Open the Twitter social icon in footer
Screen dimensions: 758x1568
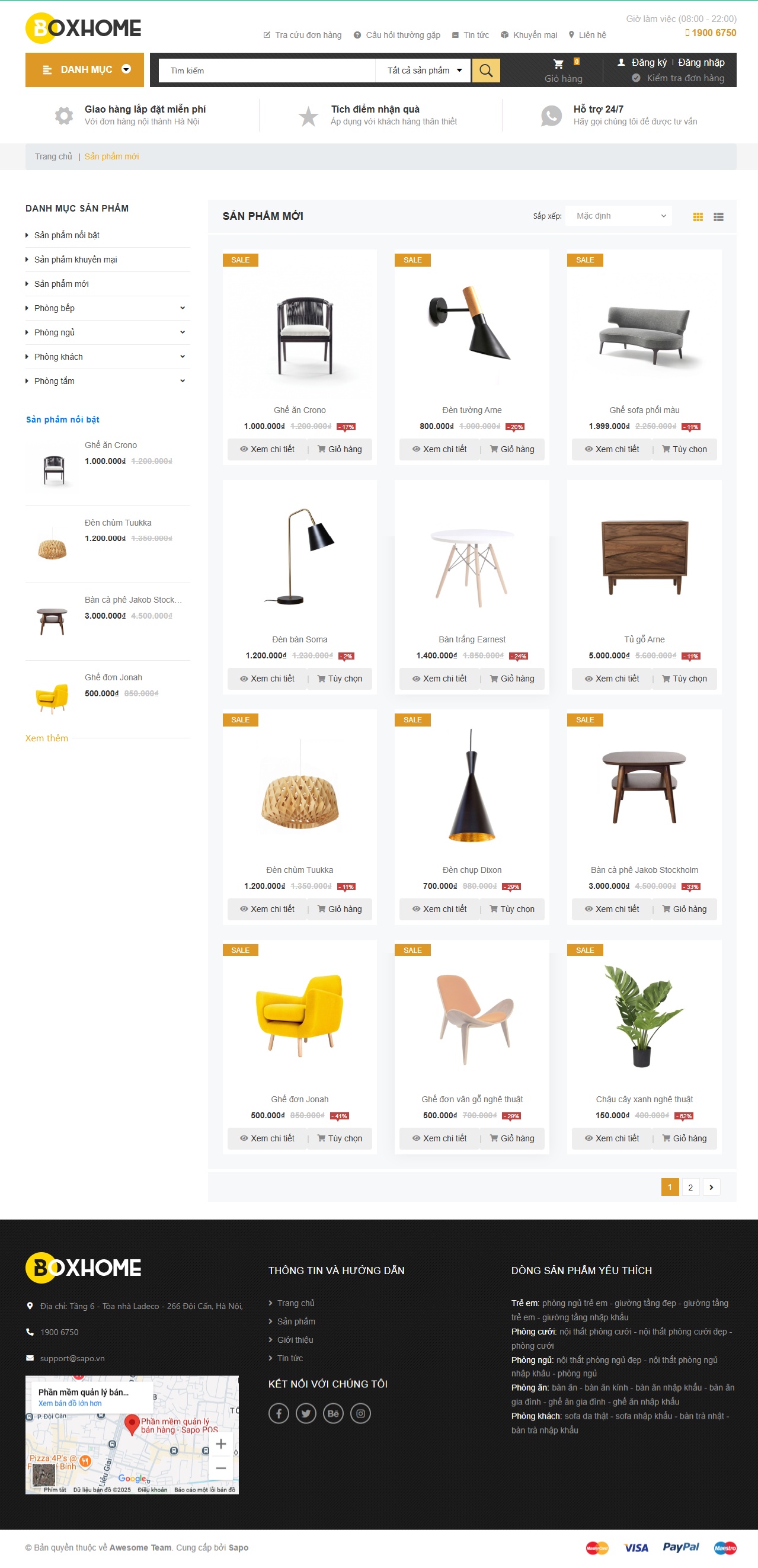pyautogui.click(x=306, y=1413)
